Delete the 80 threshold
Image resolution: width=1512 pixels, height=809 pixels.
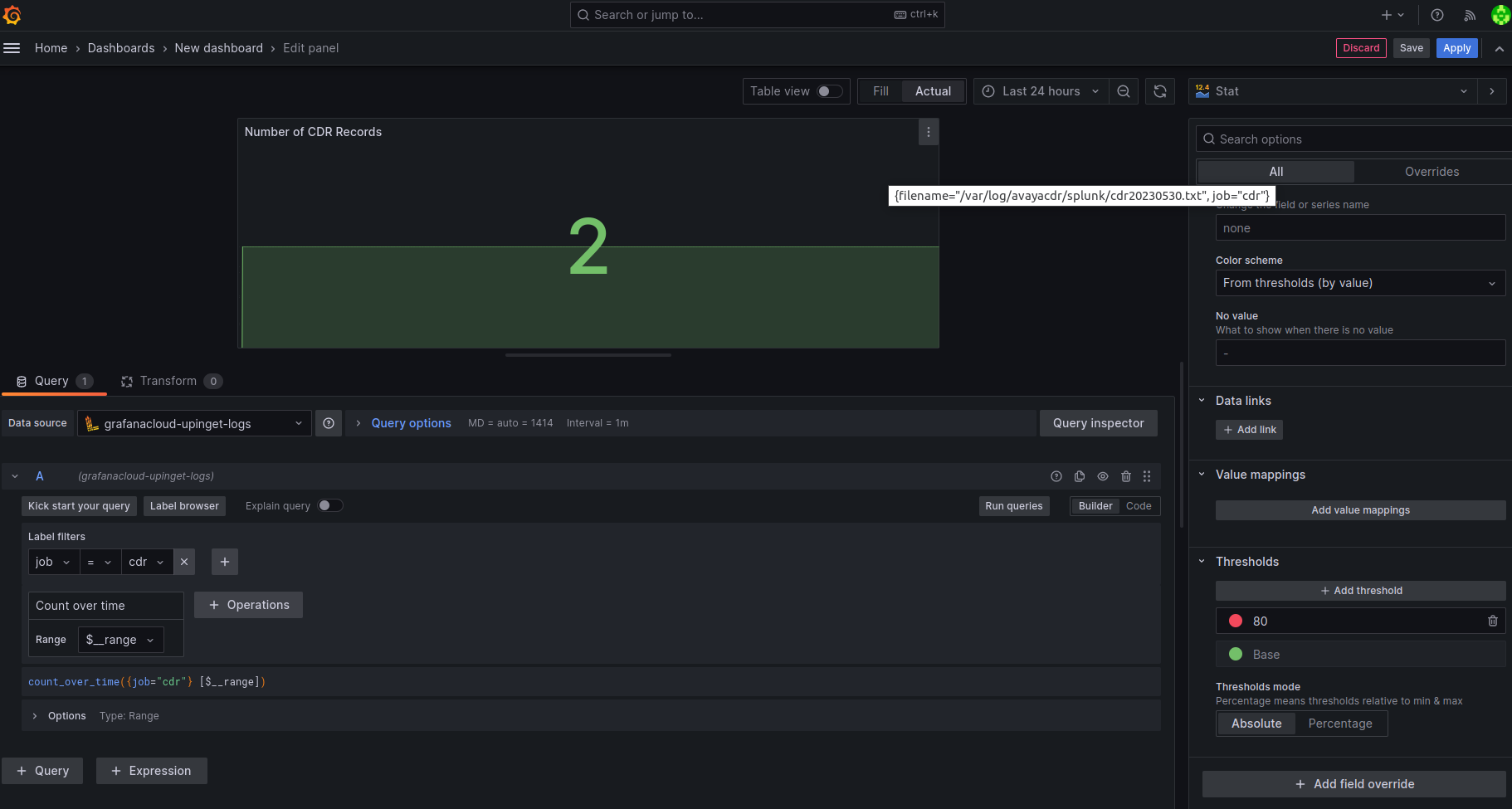[1492, 621]
